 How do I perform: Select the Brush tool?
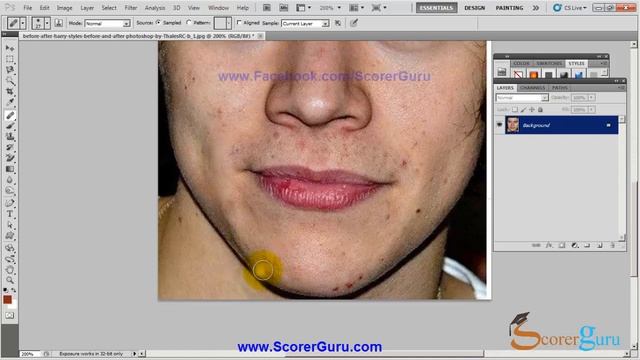[x=10, y=126]
